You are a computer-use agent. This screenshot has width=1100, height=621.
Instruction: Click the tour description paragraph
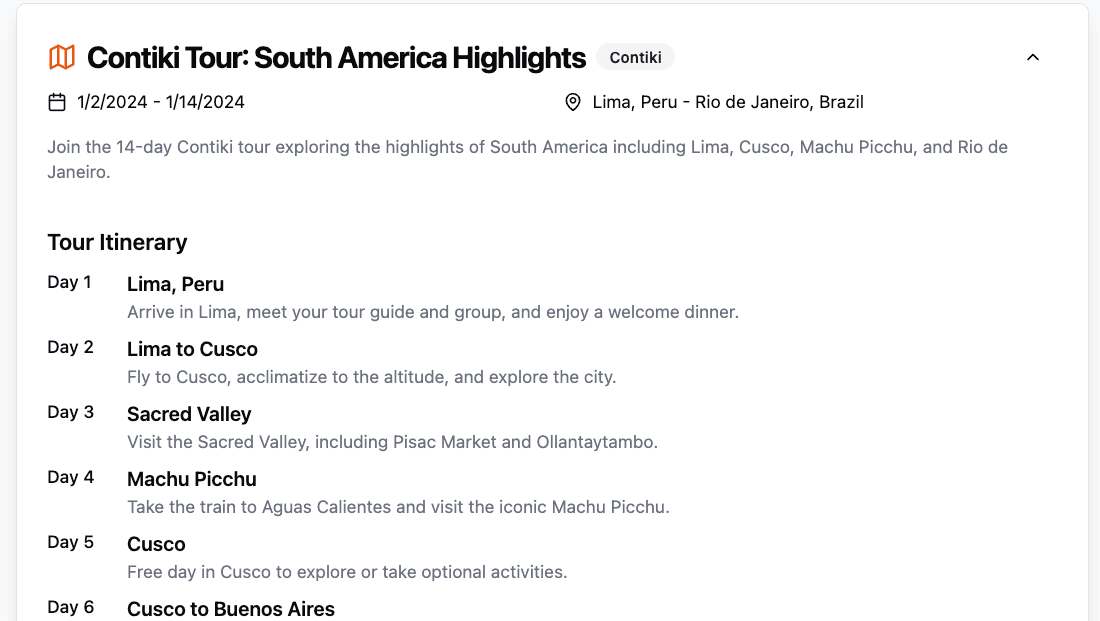point(528,159)
